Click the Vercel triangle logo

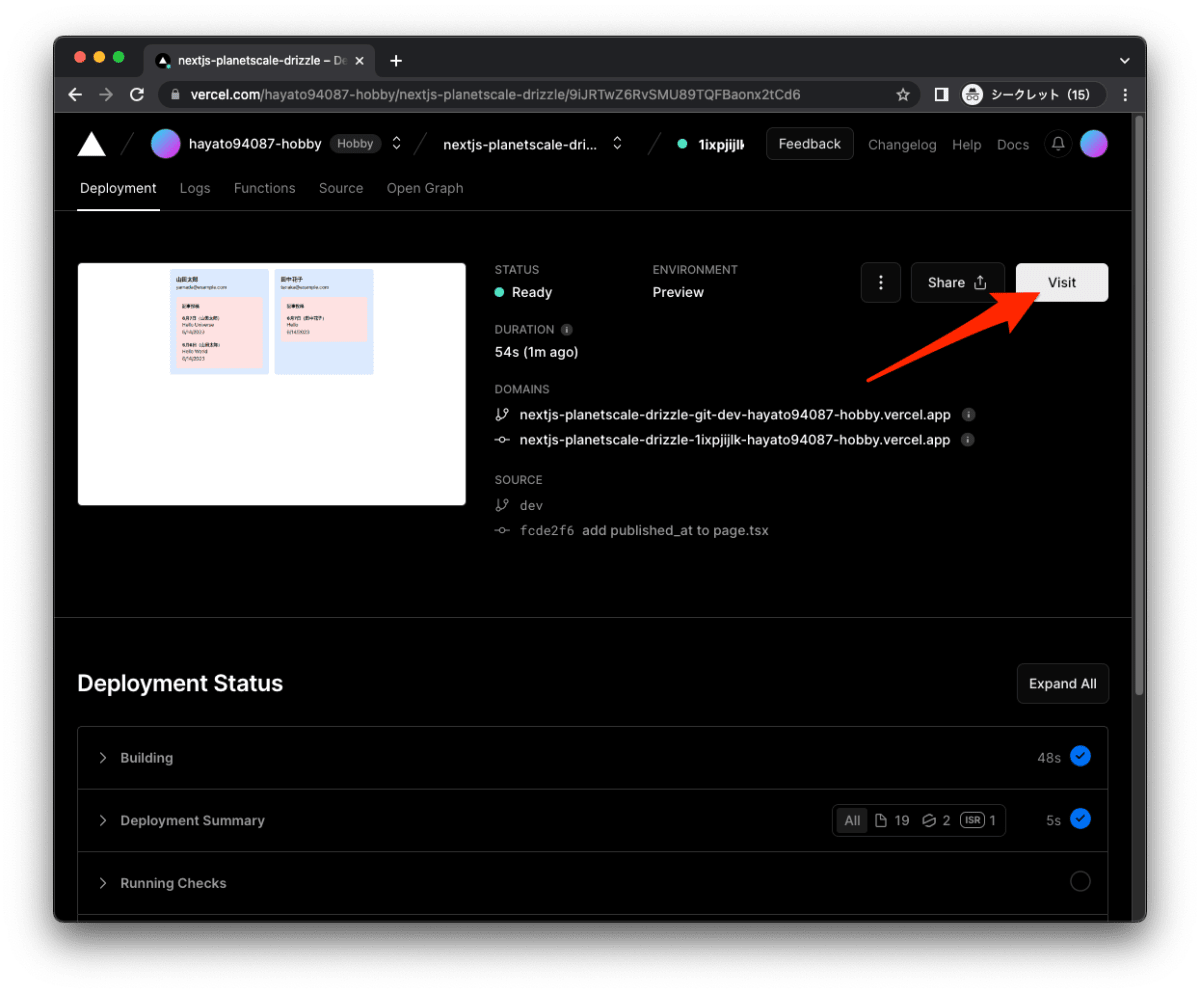click(92, 144)
